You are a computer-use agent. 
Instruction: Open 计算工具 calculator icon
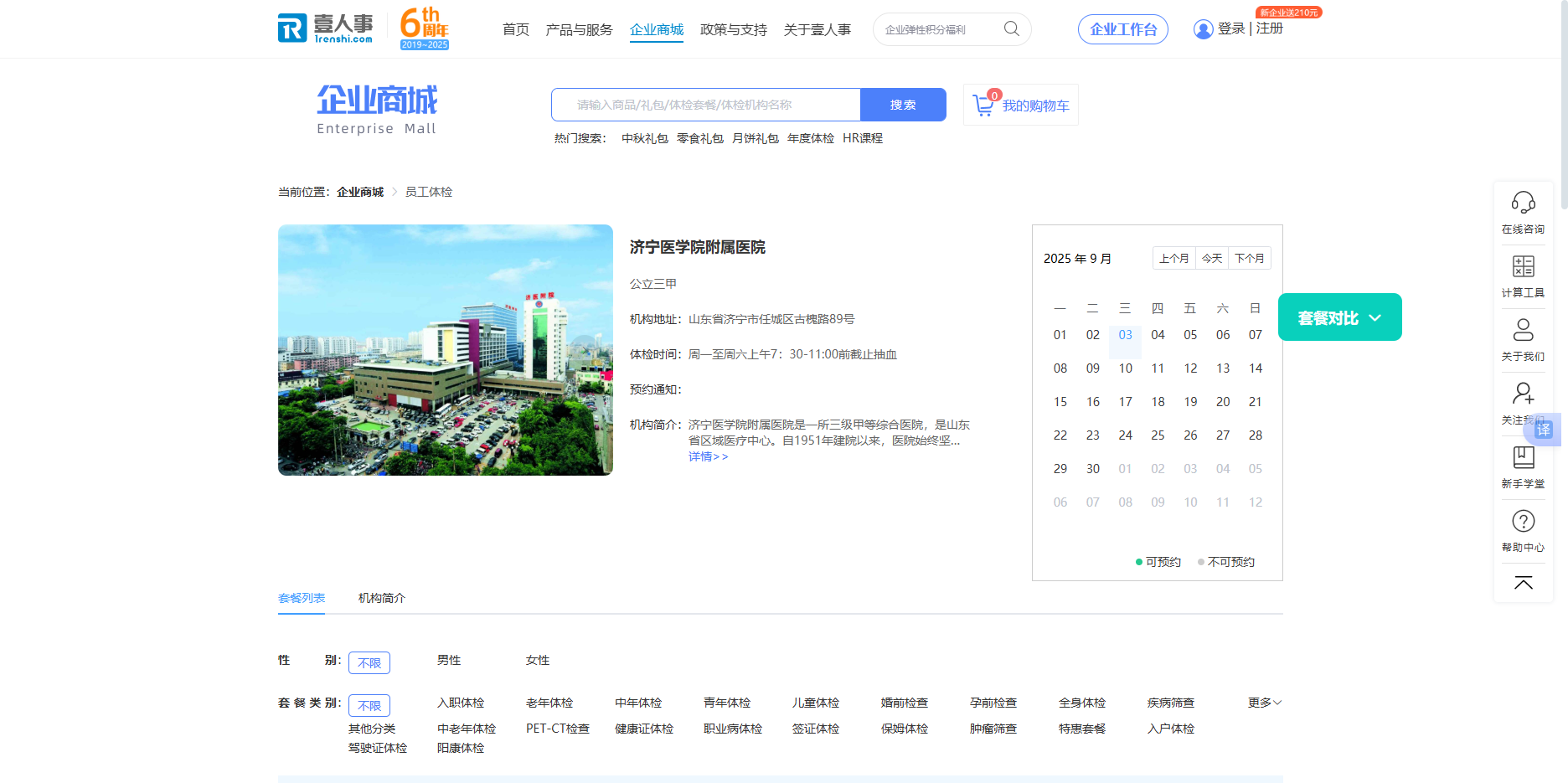point(1523,266)
